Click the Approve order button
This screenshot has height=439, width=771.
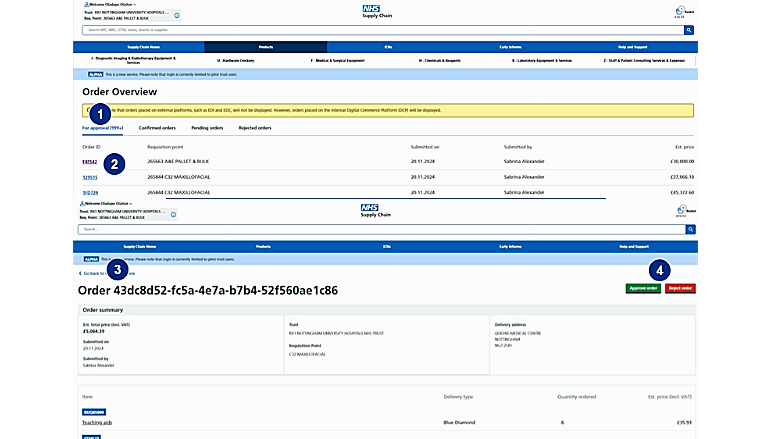coord(643,288)
